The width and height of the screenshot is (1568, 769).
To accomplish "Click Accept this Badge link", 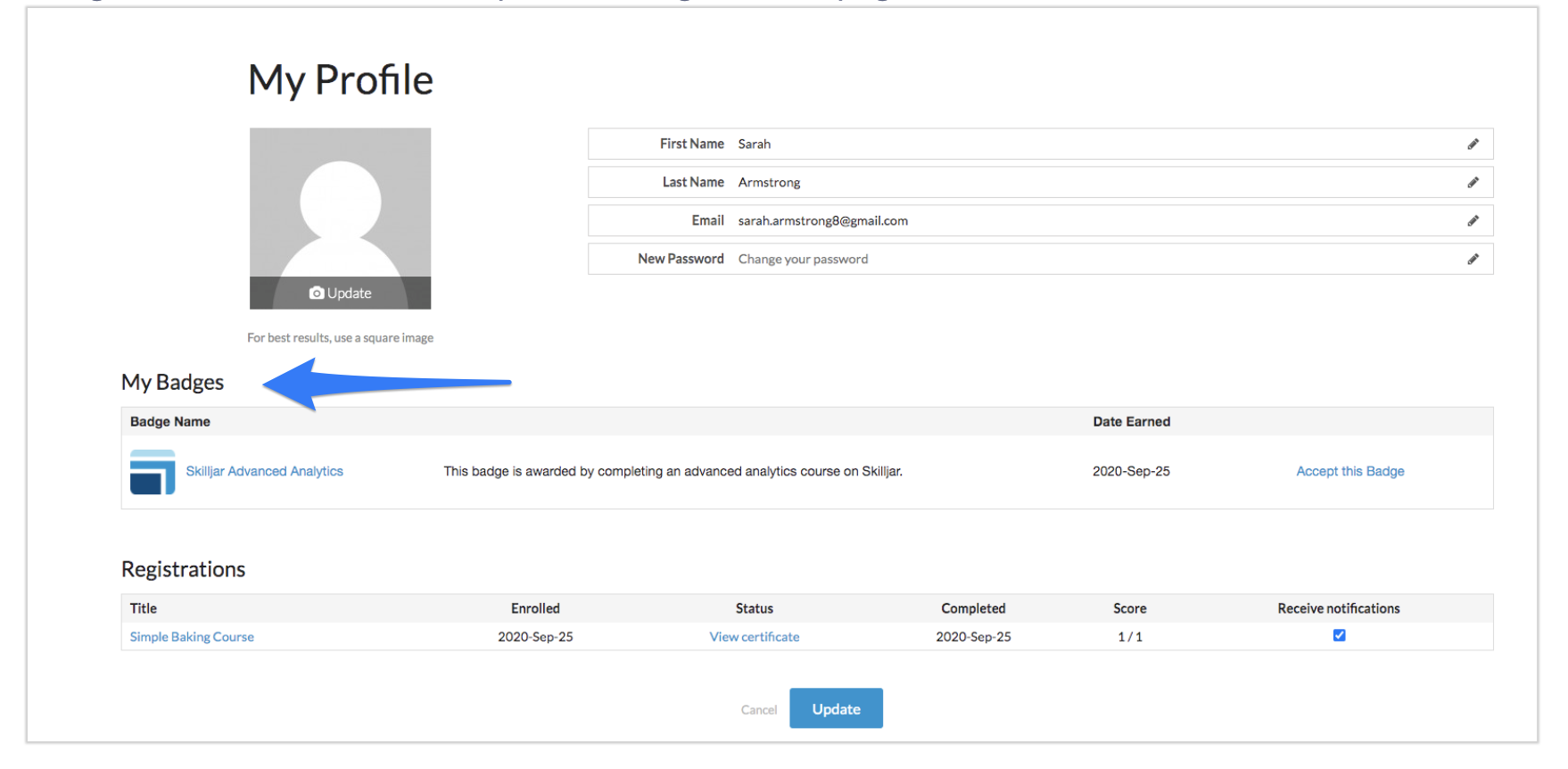I will (1350, 471).
